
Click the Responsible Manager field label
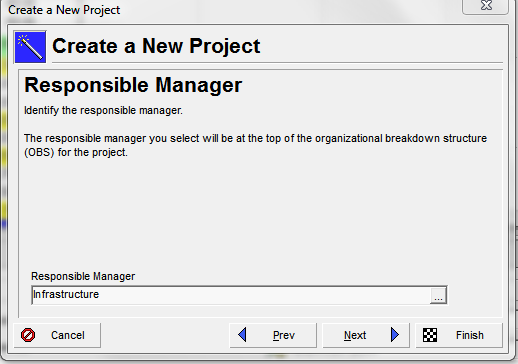[83, 276]
